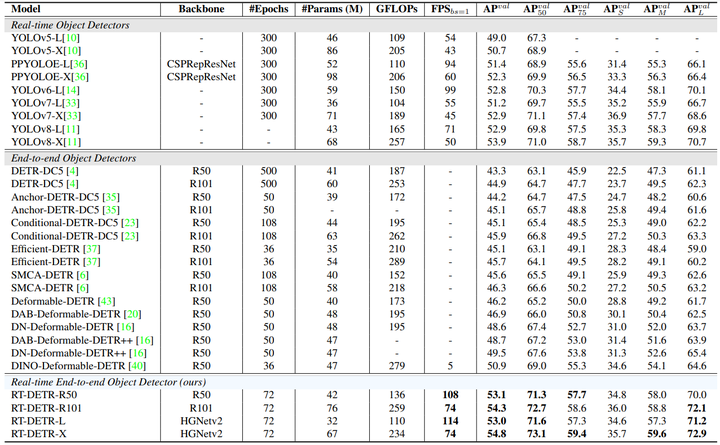Select APS value 22.5 in DETR-DC5 R50 row
The height and width of the screenshot is (445, 720).
point(617,171)
